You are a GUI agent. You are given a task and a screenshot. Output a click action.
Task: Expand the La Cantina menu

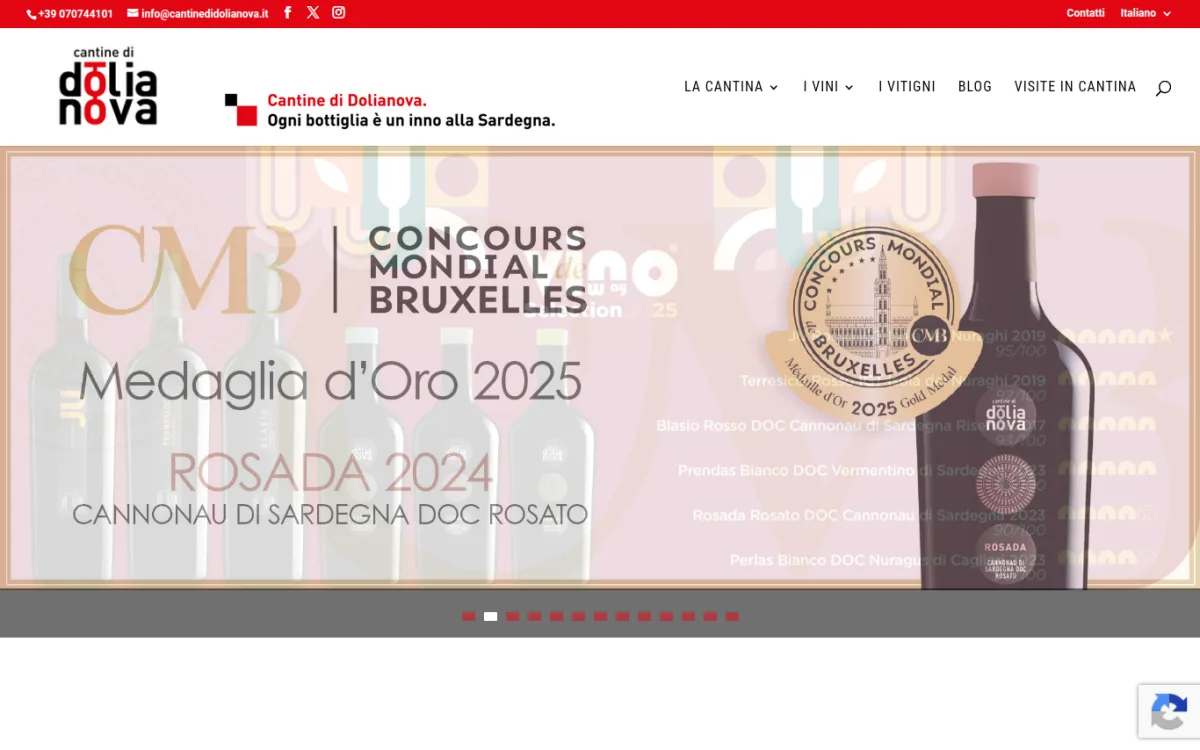731,87
